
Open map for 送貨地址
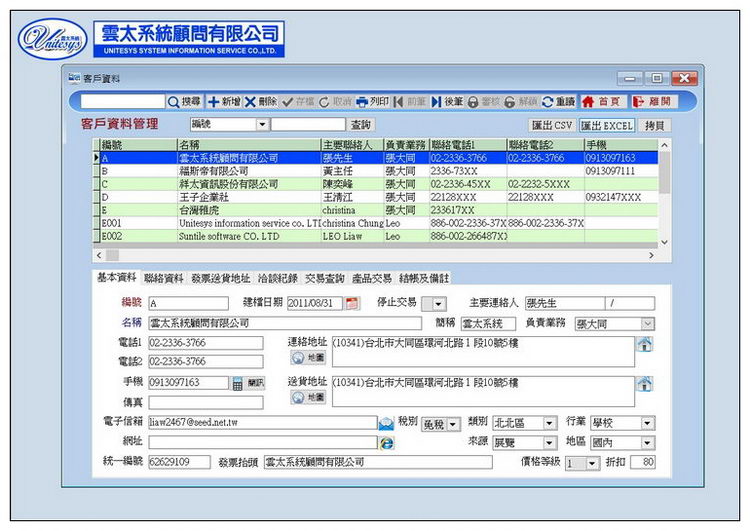(x=308, y=397)
